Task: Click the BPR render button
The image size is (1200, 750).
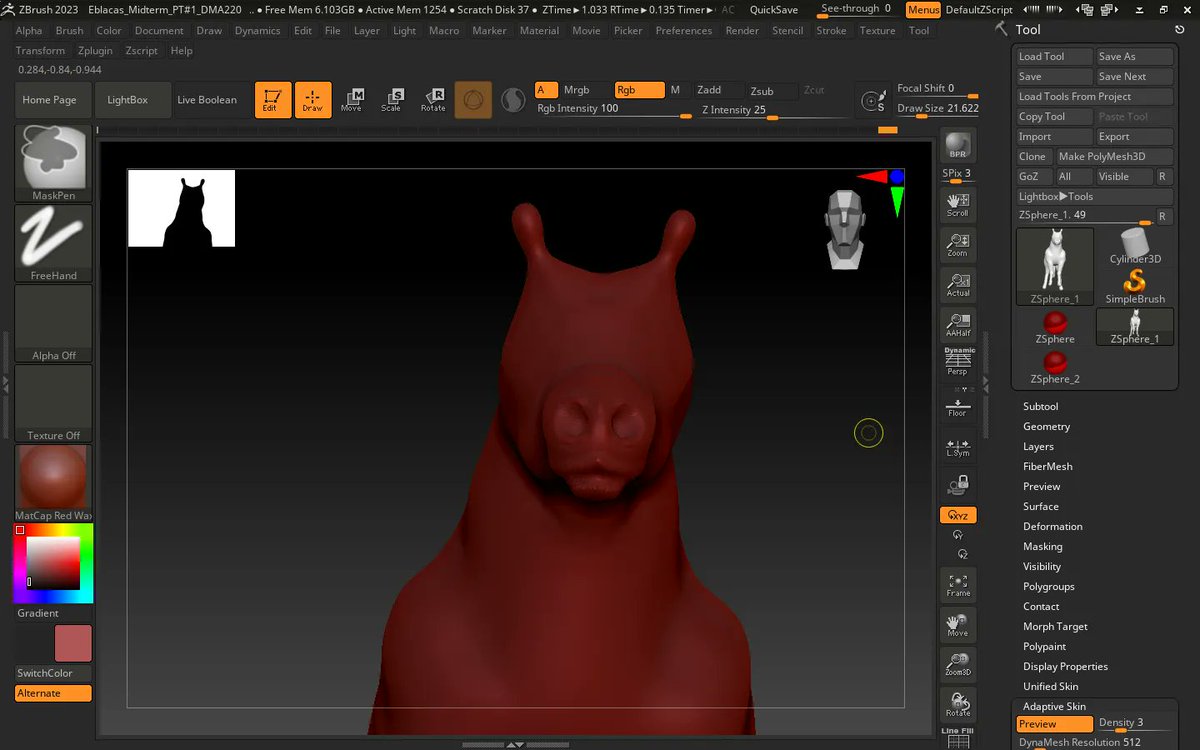Action: tap(958, 145)
